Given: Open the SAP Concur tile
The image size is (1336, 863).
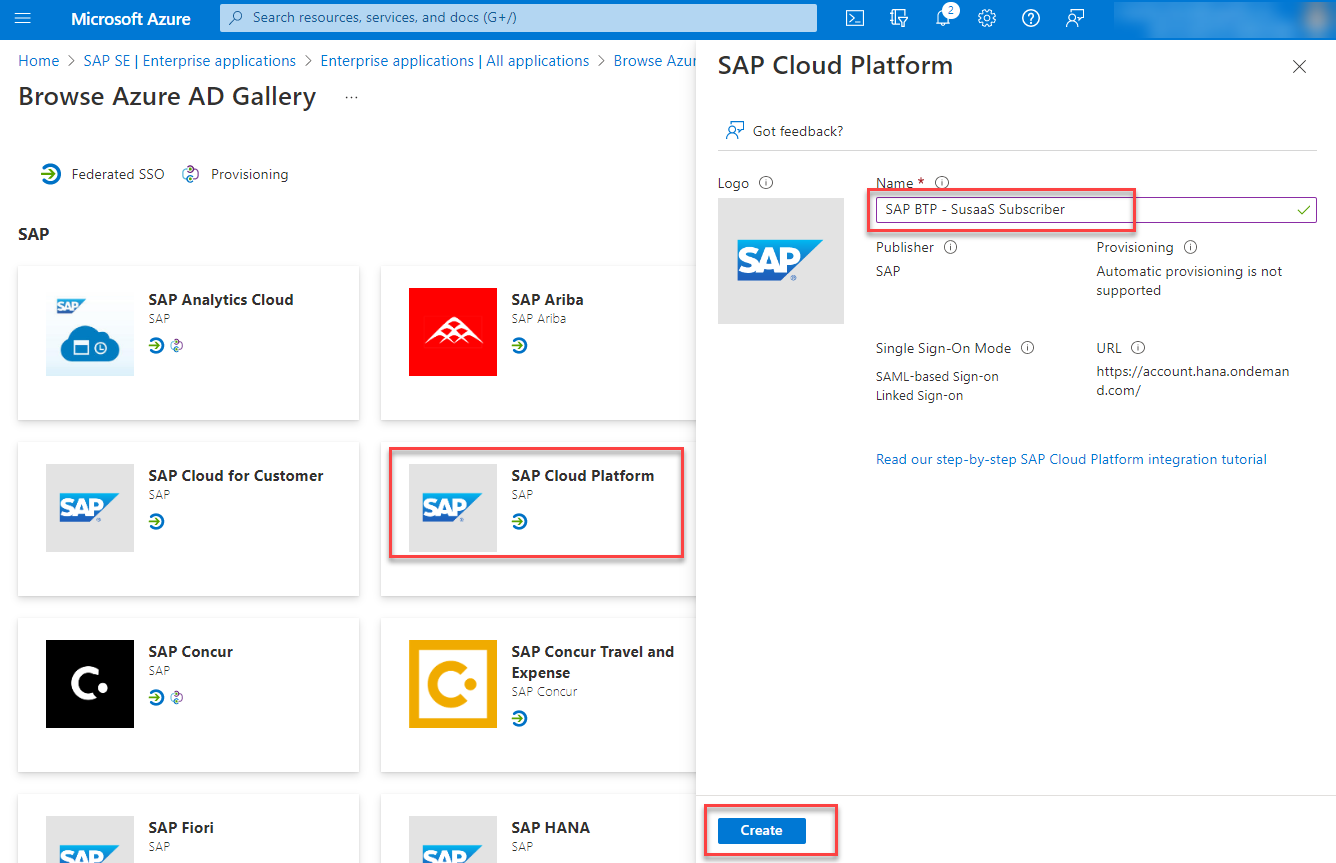Looking at the screenshot, I should pos(188,695).
